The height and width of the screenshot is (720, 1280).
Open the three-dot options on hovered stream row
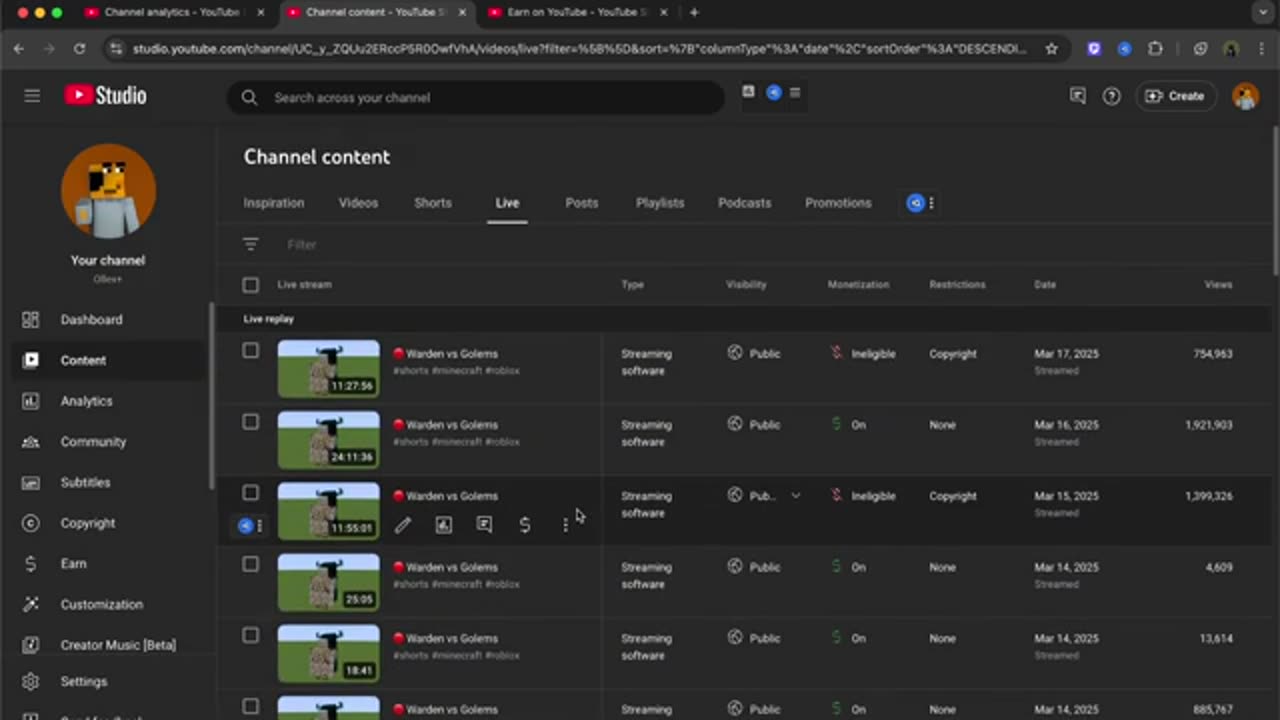(x=565, y=525)
